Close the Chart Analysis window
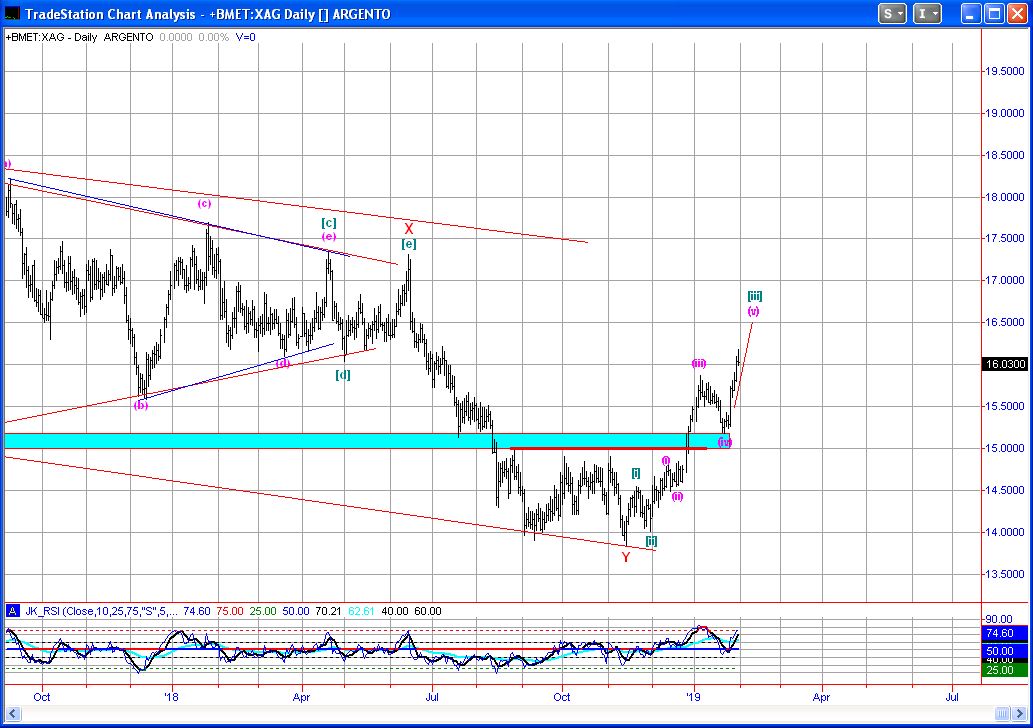Screen dimensions: 1033x728 pos(1017,14)
